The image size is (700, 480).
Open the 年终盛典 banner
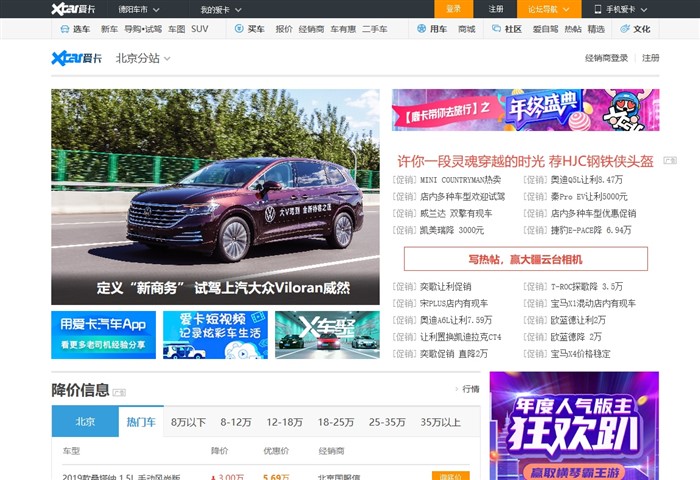[525, 110]
